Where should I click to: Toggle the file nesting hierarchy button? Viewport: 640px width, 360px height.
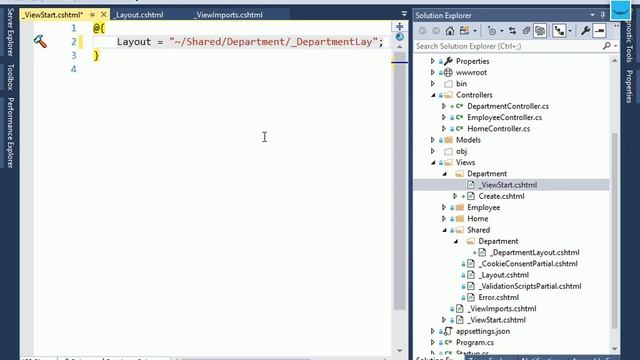(x=559, y=31)
